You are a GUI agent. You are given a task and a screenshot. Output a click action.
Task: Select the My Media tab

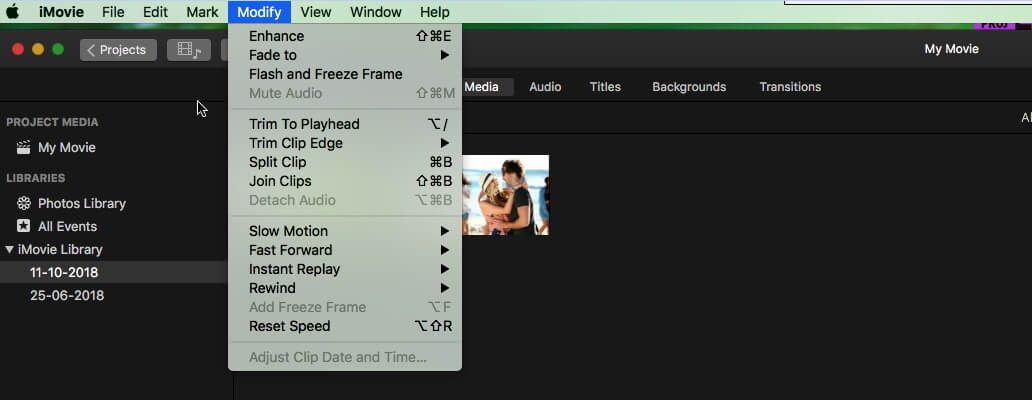tap(487, 87)
